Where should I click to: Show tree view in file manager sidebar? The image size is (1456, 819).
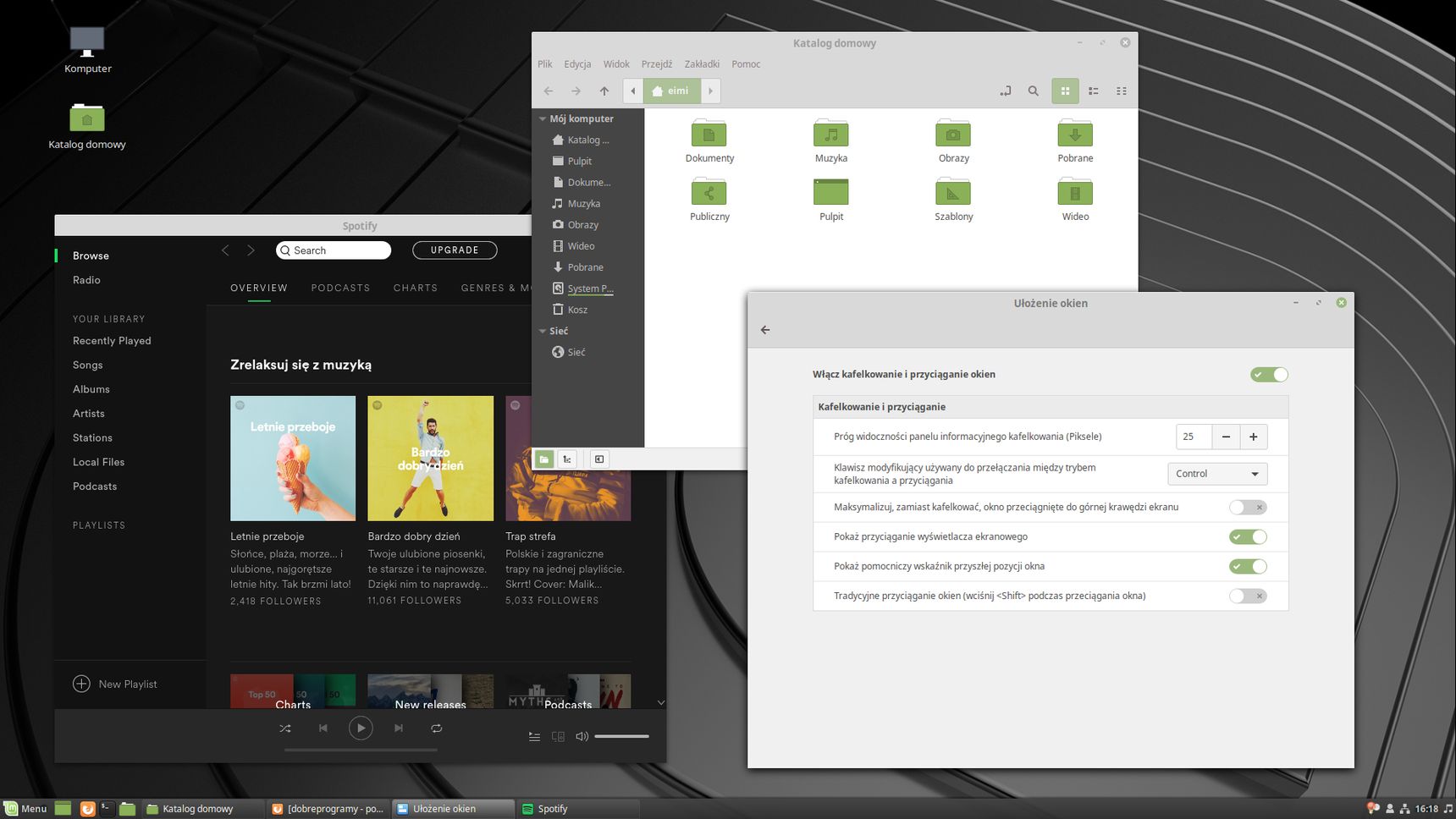(567, 459)
